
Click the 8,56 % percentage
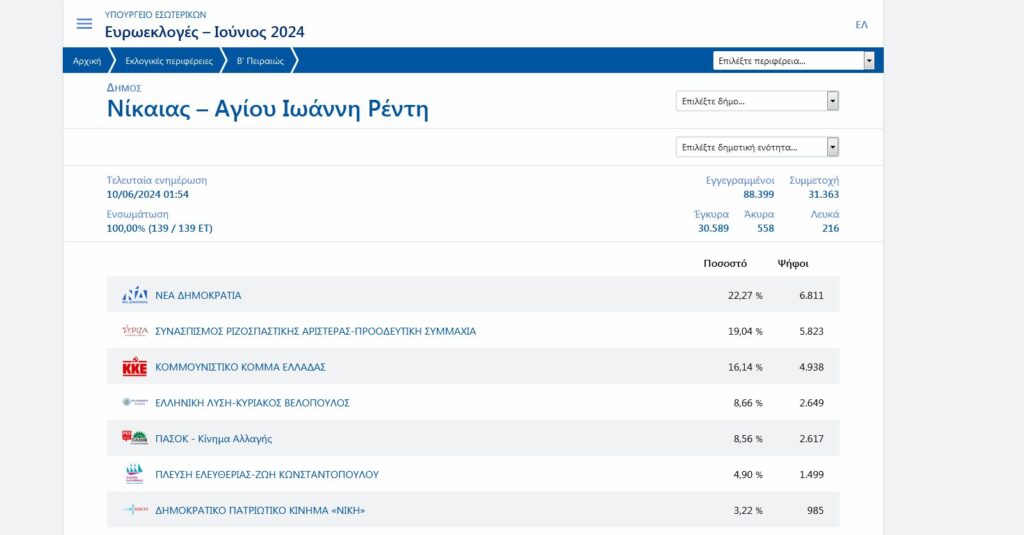(x=748, y=439)
